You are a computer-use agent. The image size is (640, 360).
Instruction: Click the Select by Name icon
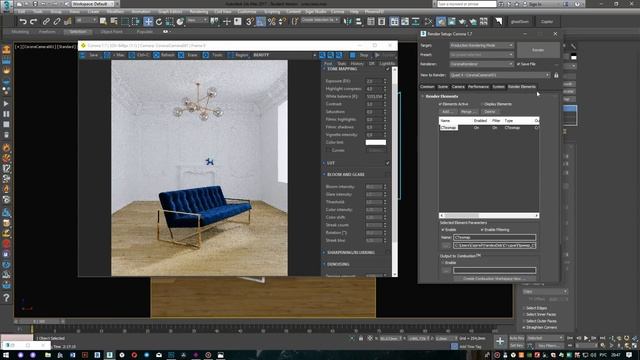click(114, 22)
